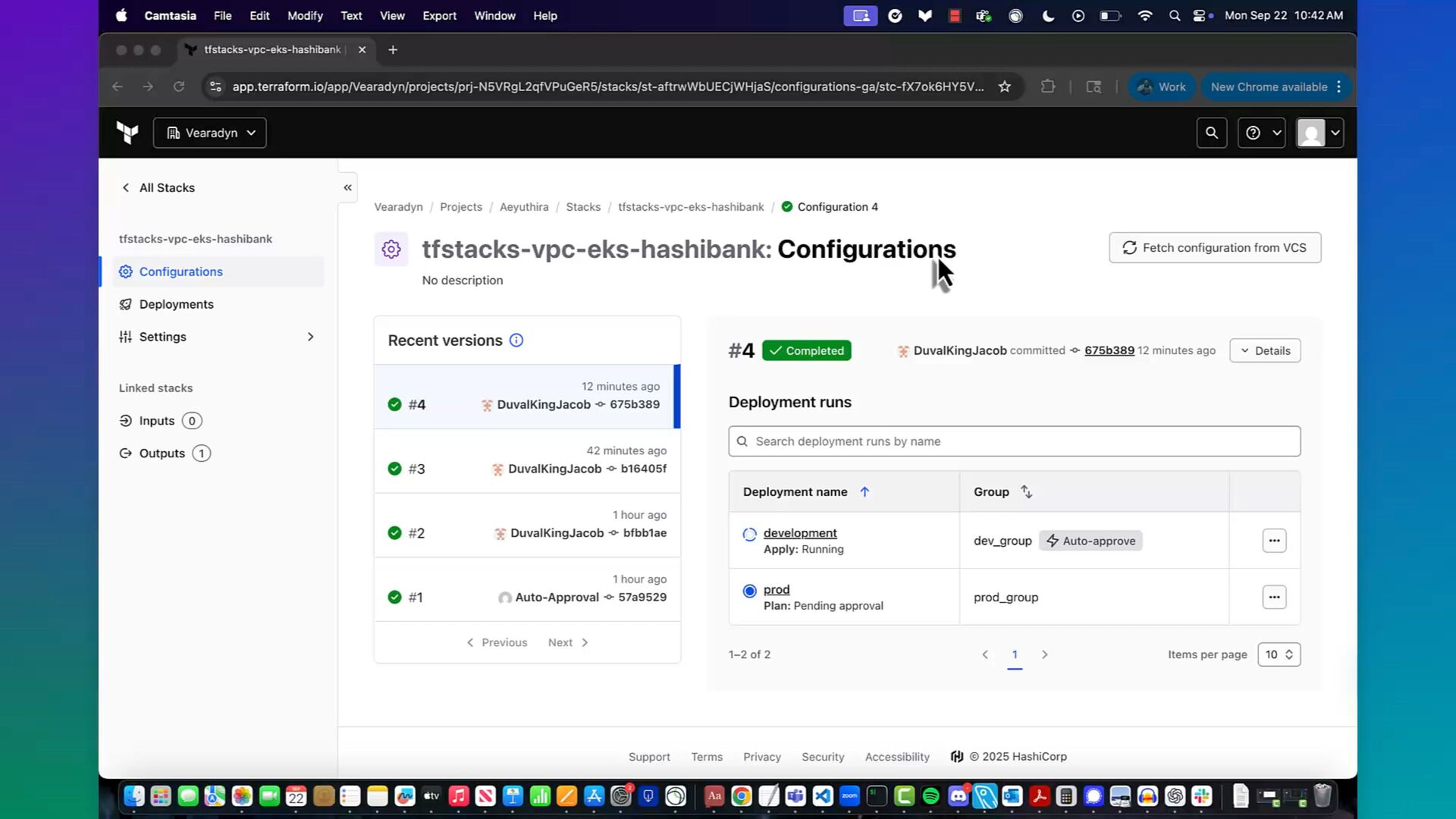The height and width of the screenshot is (819, 1456).
Task: Click the Terraform logo icon
Action: tap(127, 133)
